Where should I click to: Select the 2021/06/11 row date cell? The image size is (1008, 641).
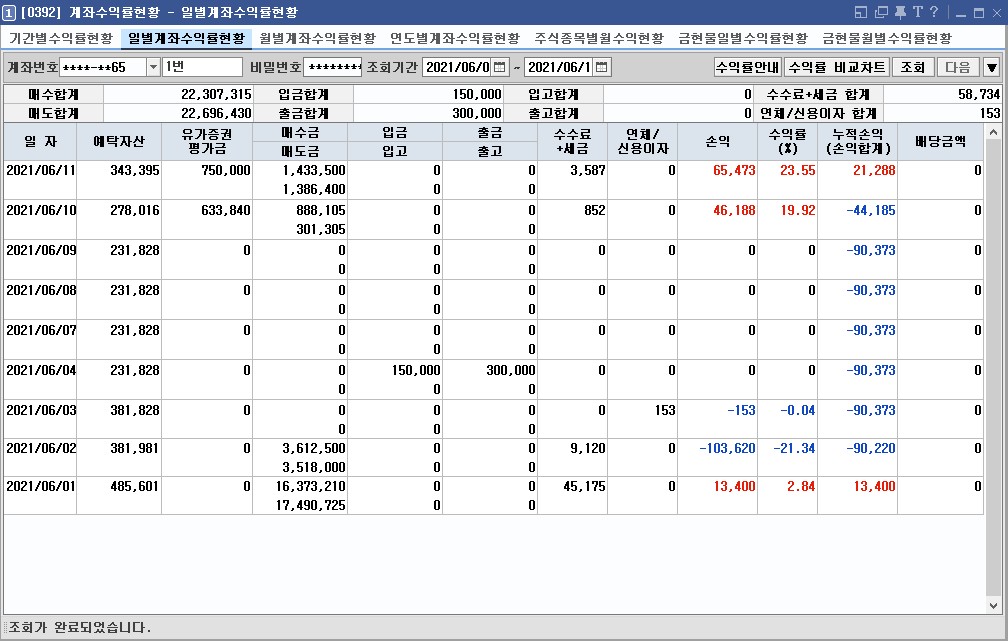pos(40,171)
